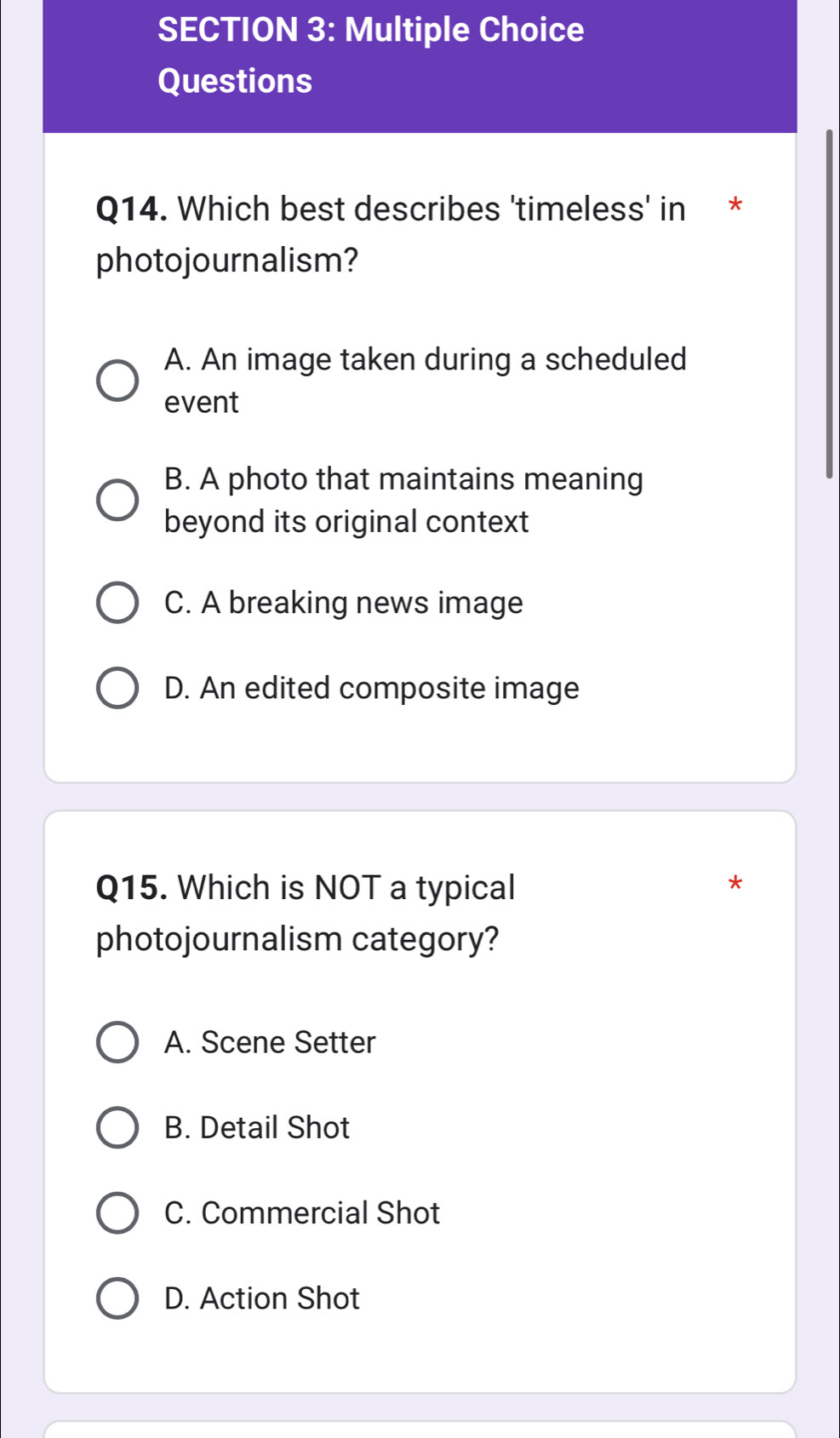Click the vertical scrollbar thumb on the right

tap(829, 304)
